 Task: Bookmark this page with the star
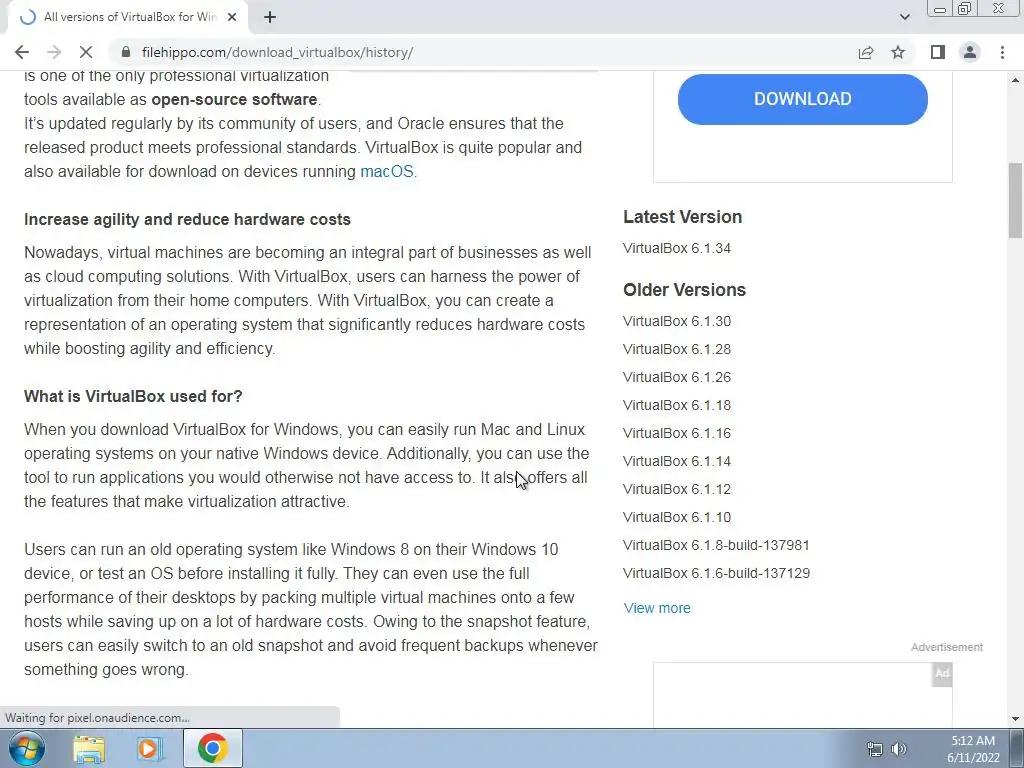898,52
